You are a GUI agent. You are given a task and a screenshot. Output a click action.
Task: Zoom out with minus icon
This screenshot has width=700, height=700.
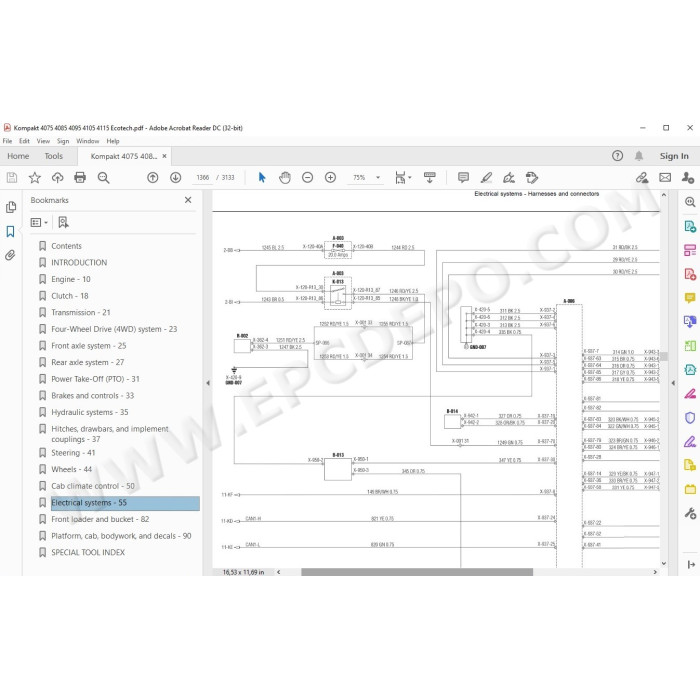click(x=308, y=178)
